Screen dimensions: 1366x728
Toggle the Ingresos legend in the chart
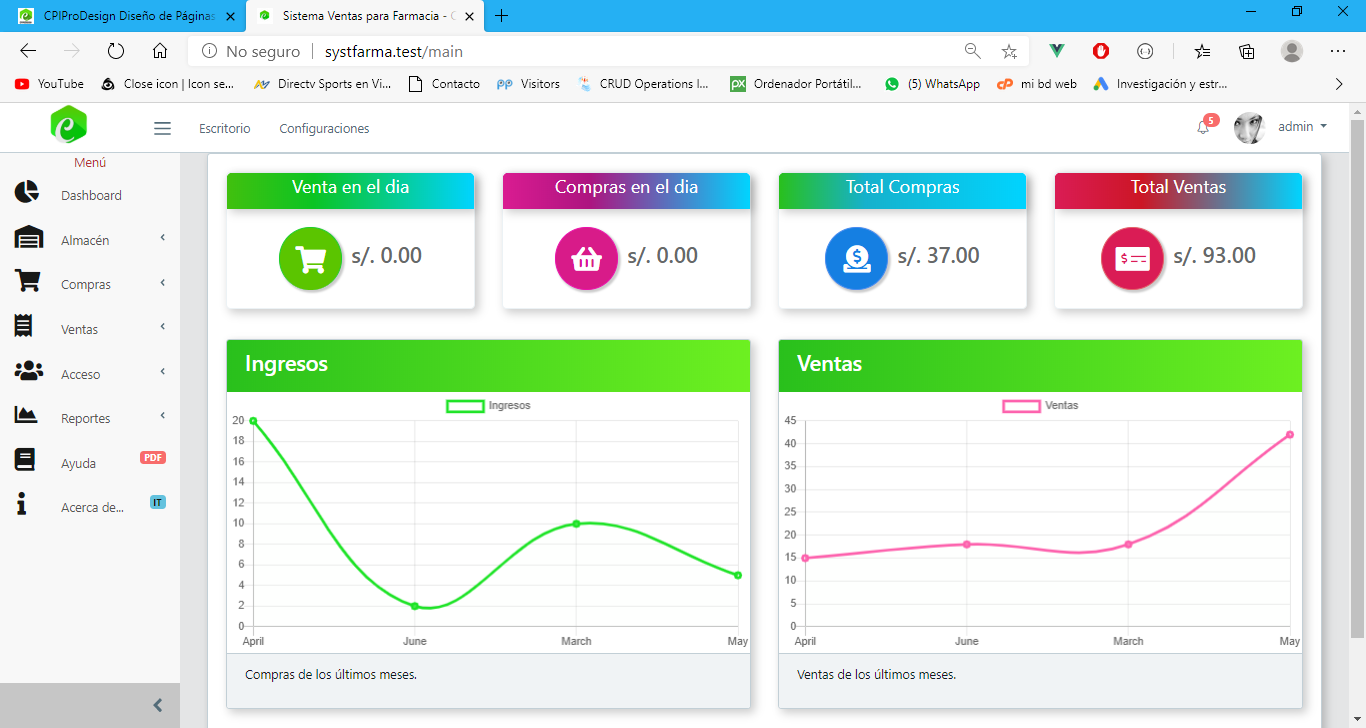[488, 406]
